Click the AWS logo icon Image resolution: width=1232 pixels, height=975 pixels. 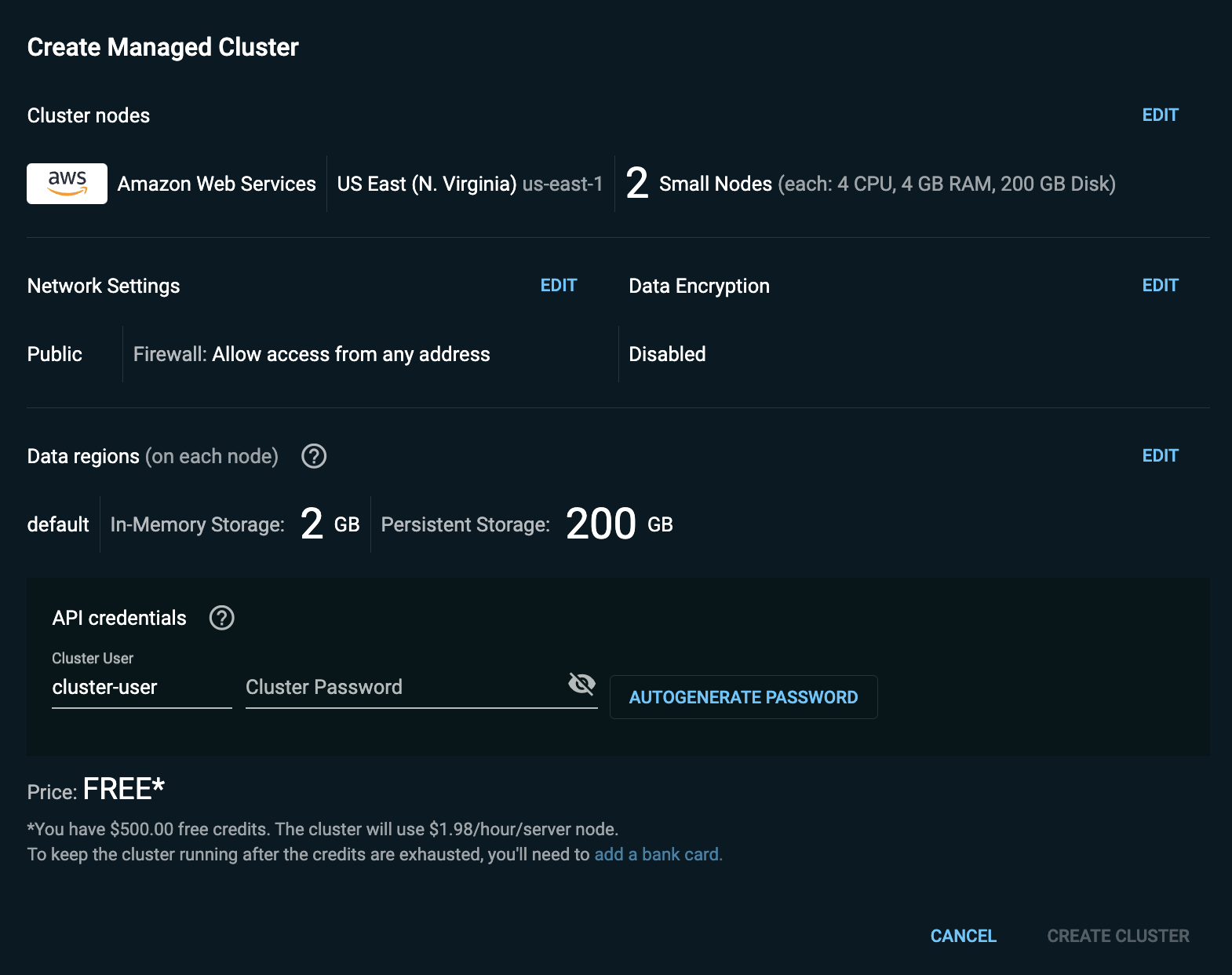click(x=67, y=184)
